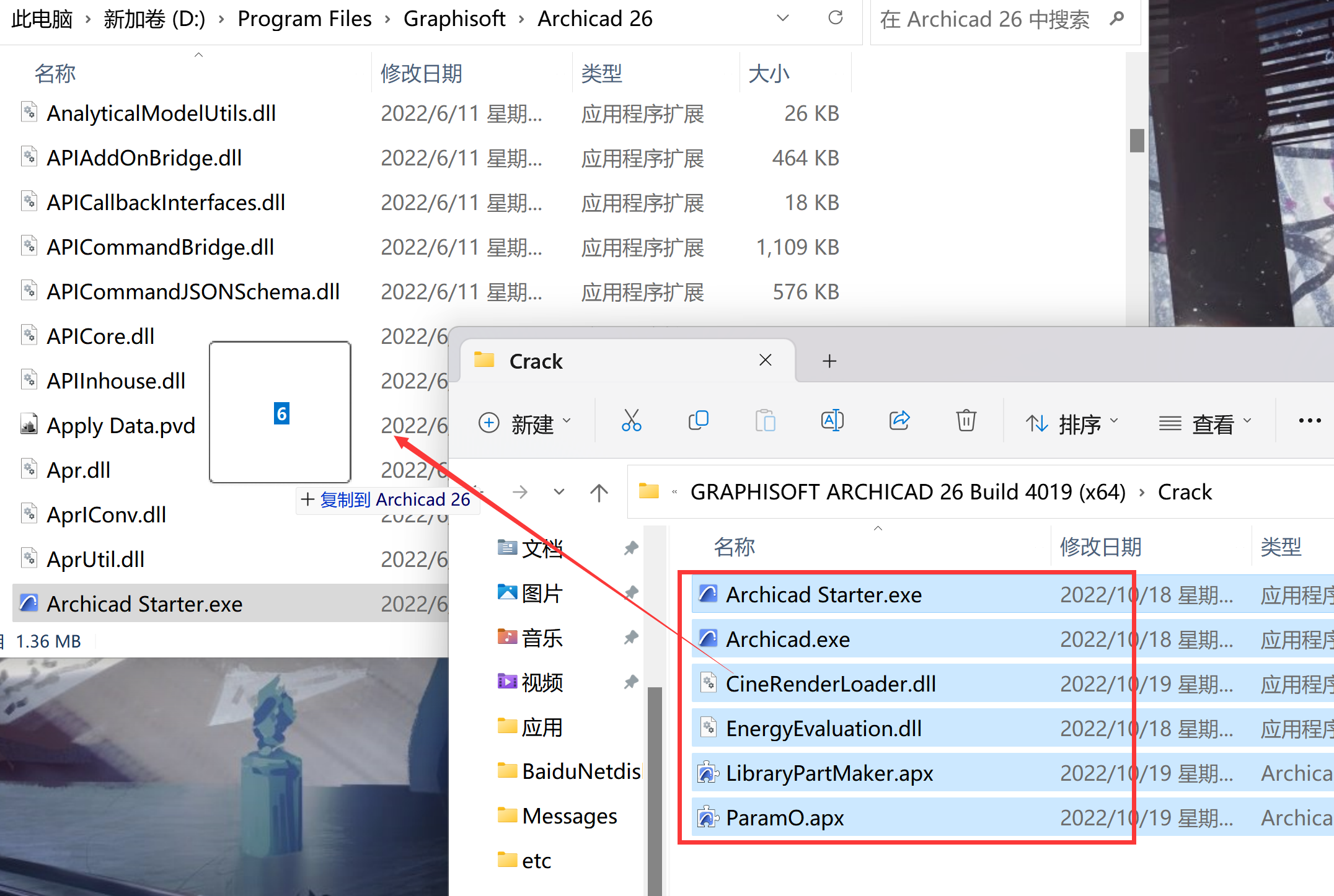Toggle the pin beside 音乐 folder

(631, 637)
